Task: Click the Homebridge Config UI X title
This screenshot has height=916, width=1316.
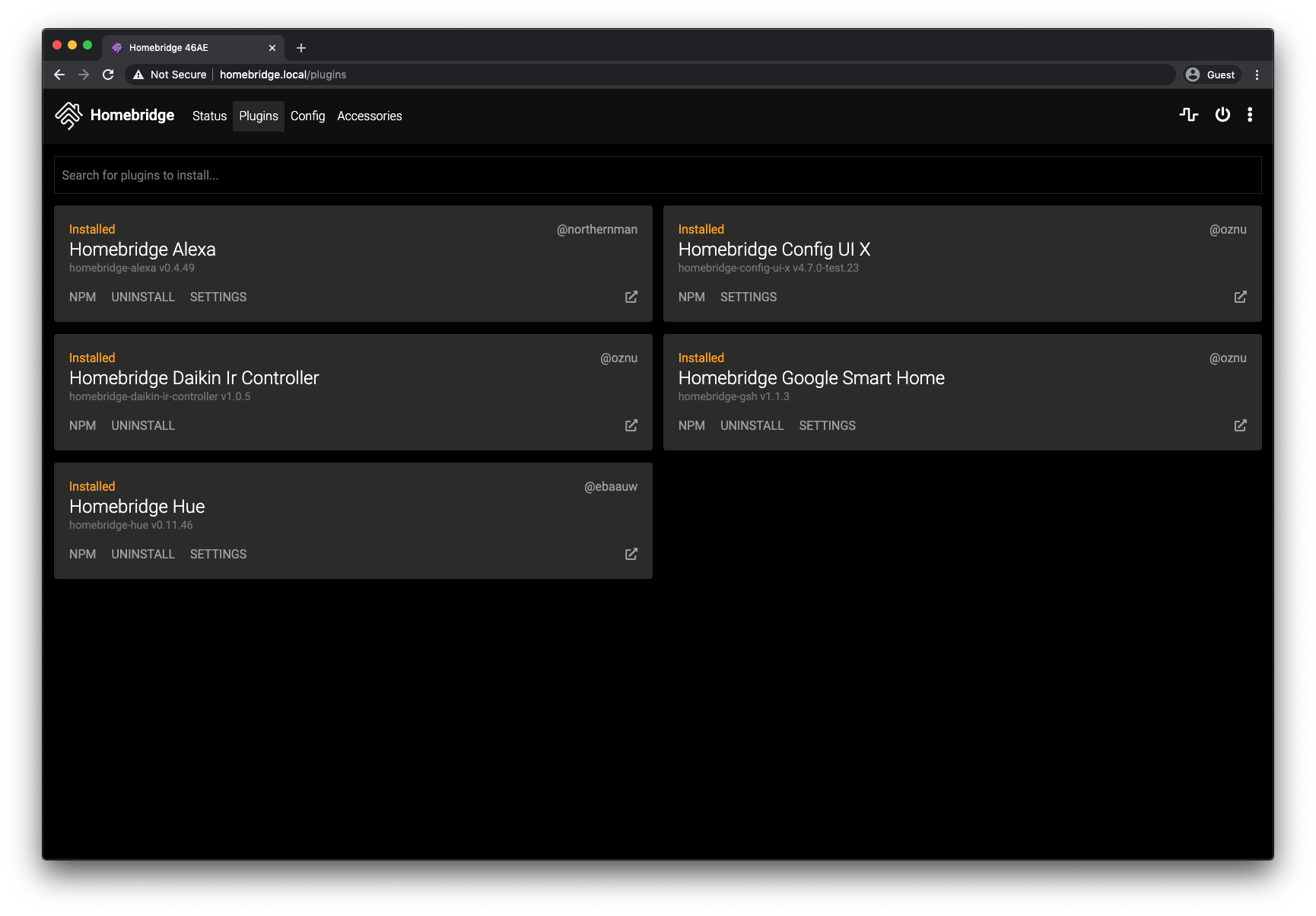Action: pos(774,250)
